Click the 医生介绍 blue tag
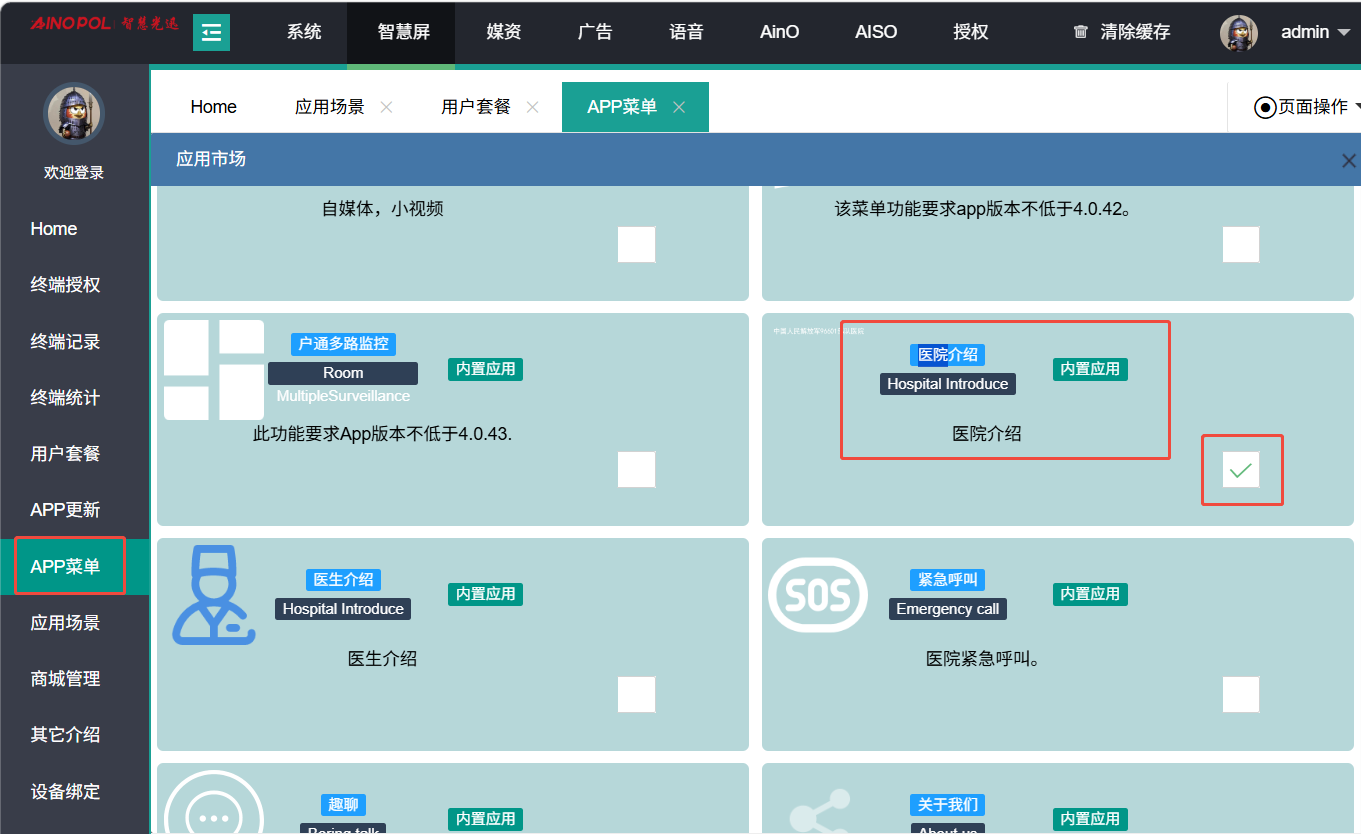The width and height of the screenshot is (1361, 834). [x=343, y=580]
